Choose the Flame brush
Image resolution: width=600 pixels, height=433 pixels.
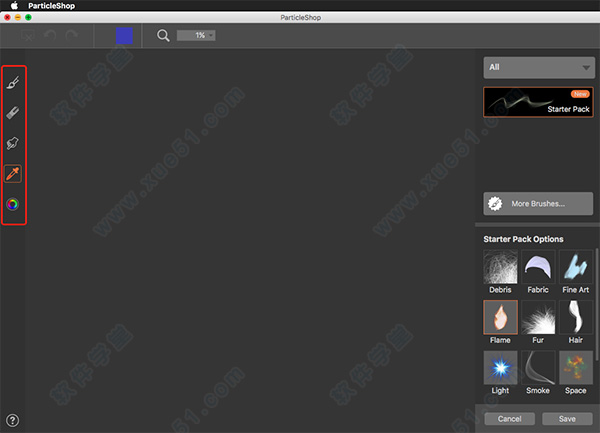pos(500,322)
